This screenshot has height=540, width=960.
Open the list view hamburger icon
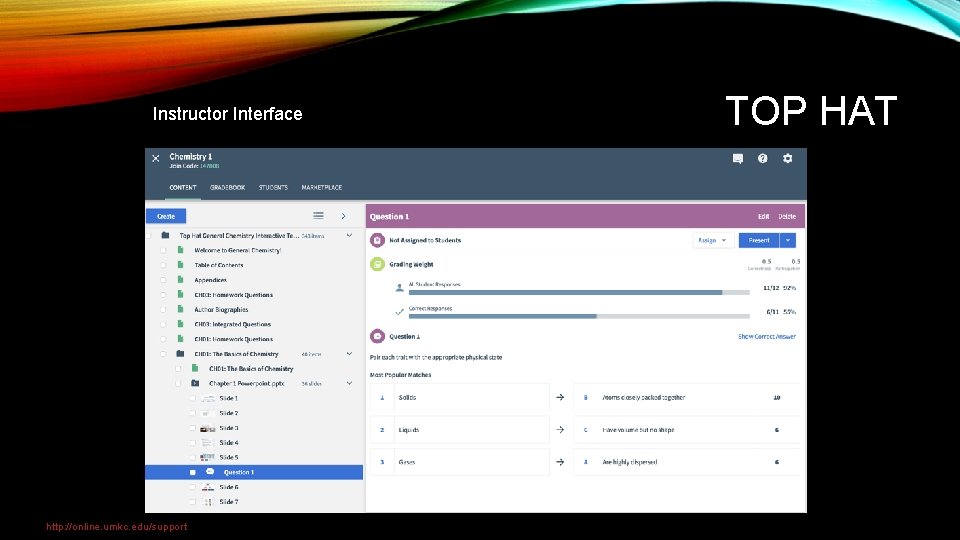(318, 216)
